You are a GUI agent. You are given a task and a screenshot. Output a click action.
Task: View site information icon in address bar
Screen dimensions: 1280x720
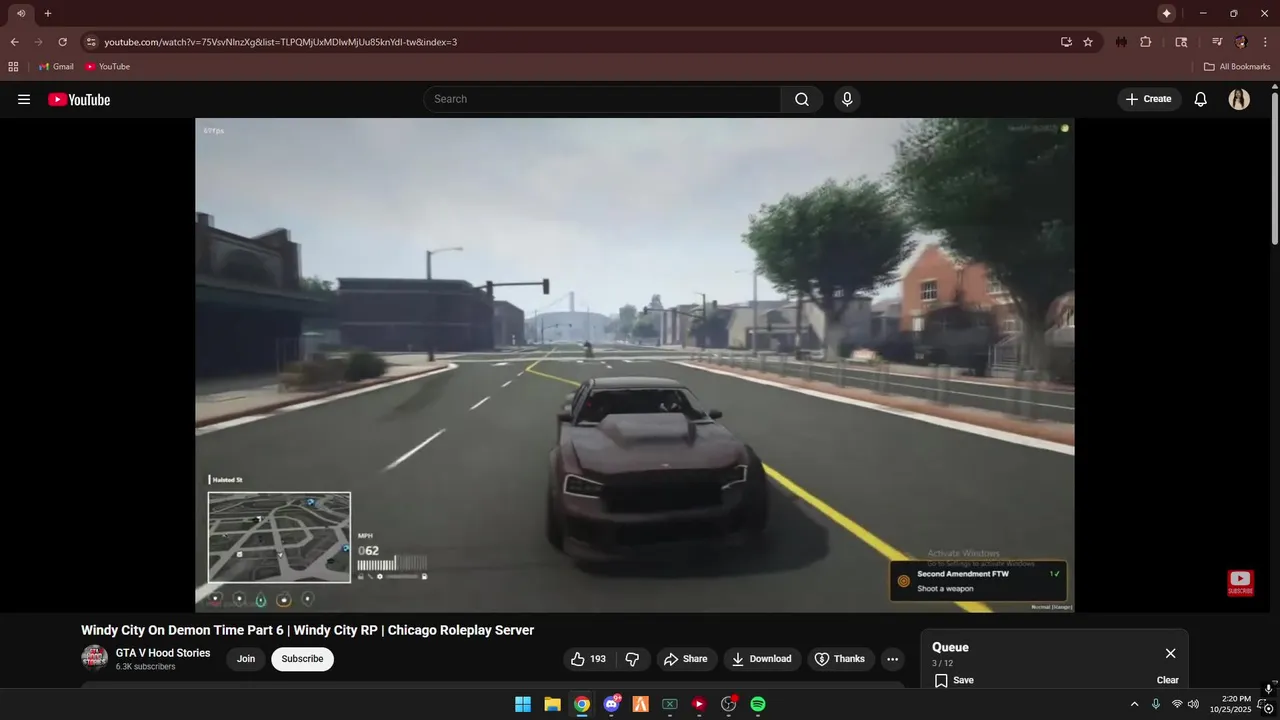tap(91, 42)
